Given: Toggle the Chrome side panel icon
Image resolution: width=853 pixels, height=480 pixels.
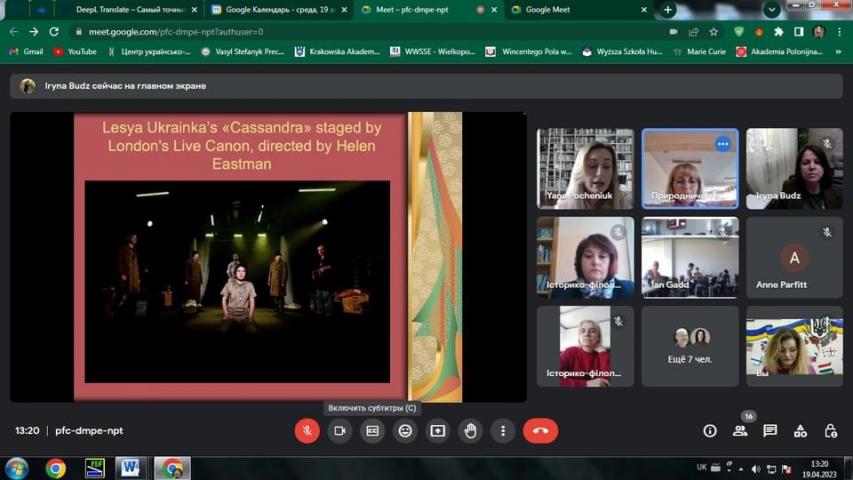Looking at the screenshot, I should pos(799,32).
